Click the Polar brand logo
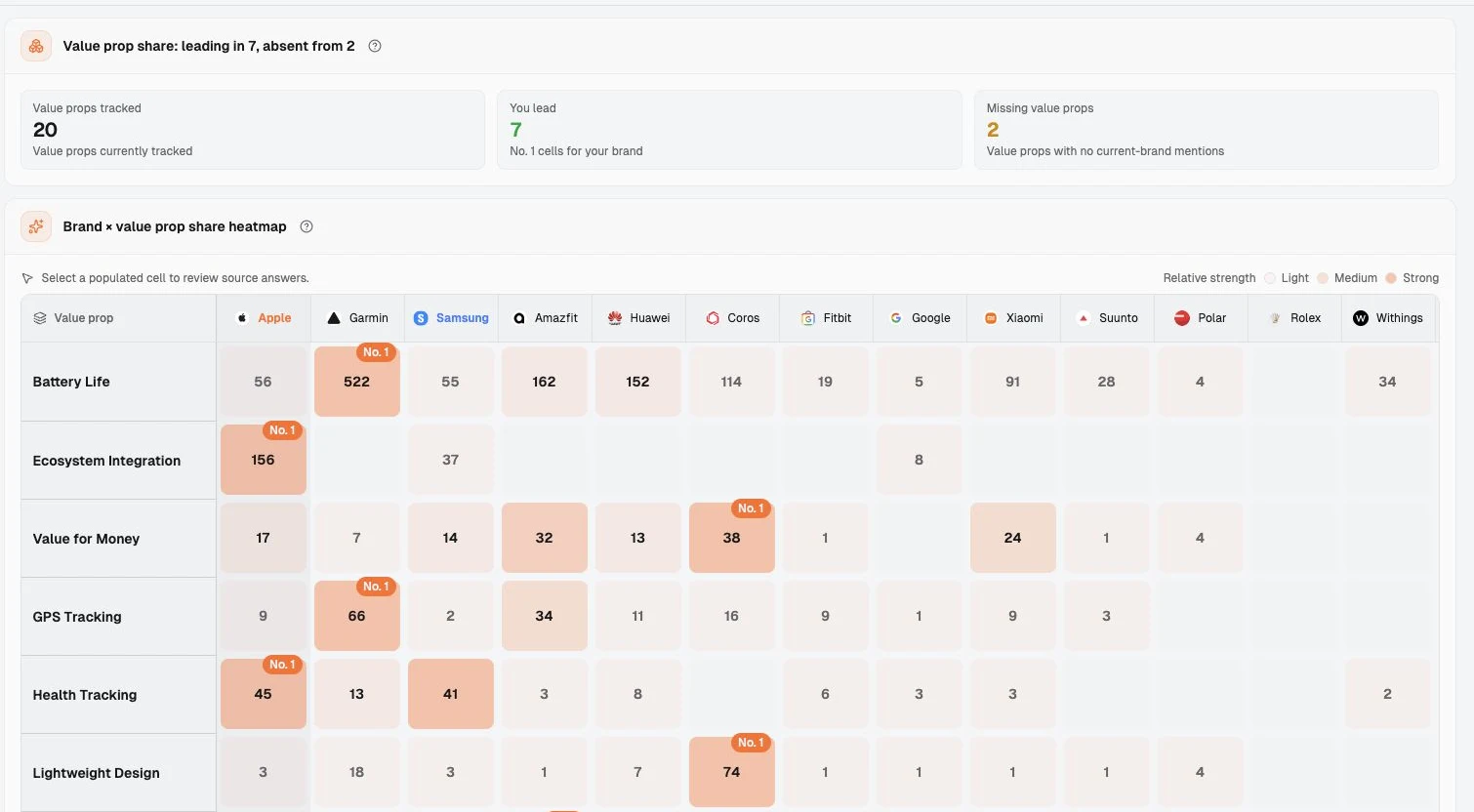Screen dimensions: 1474x812 click(1182, 318)
